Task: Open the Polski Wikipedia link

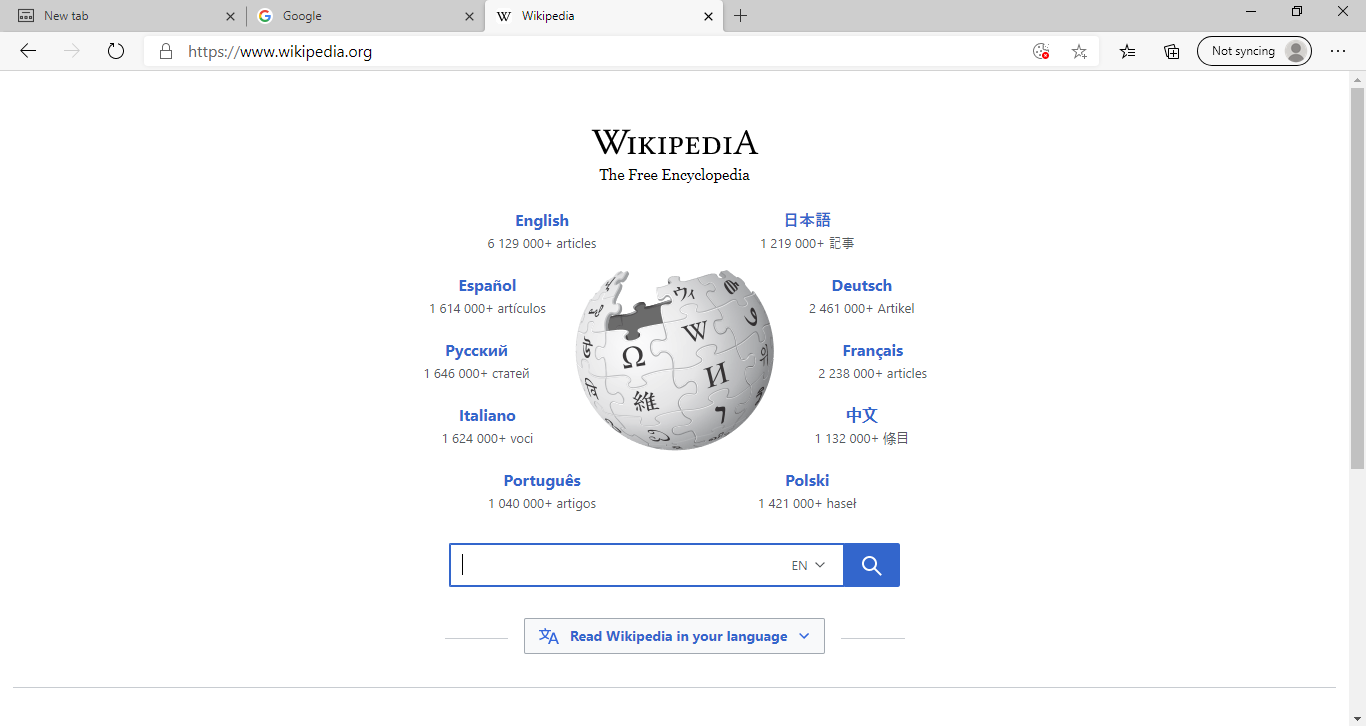Action: [x=807, y=481]
